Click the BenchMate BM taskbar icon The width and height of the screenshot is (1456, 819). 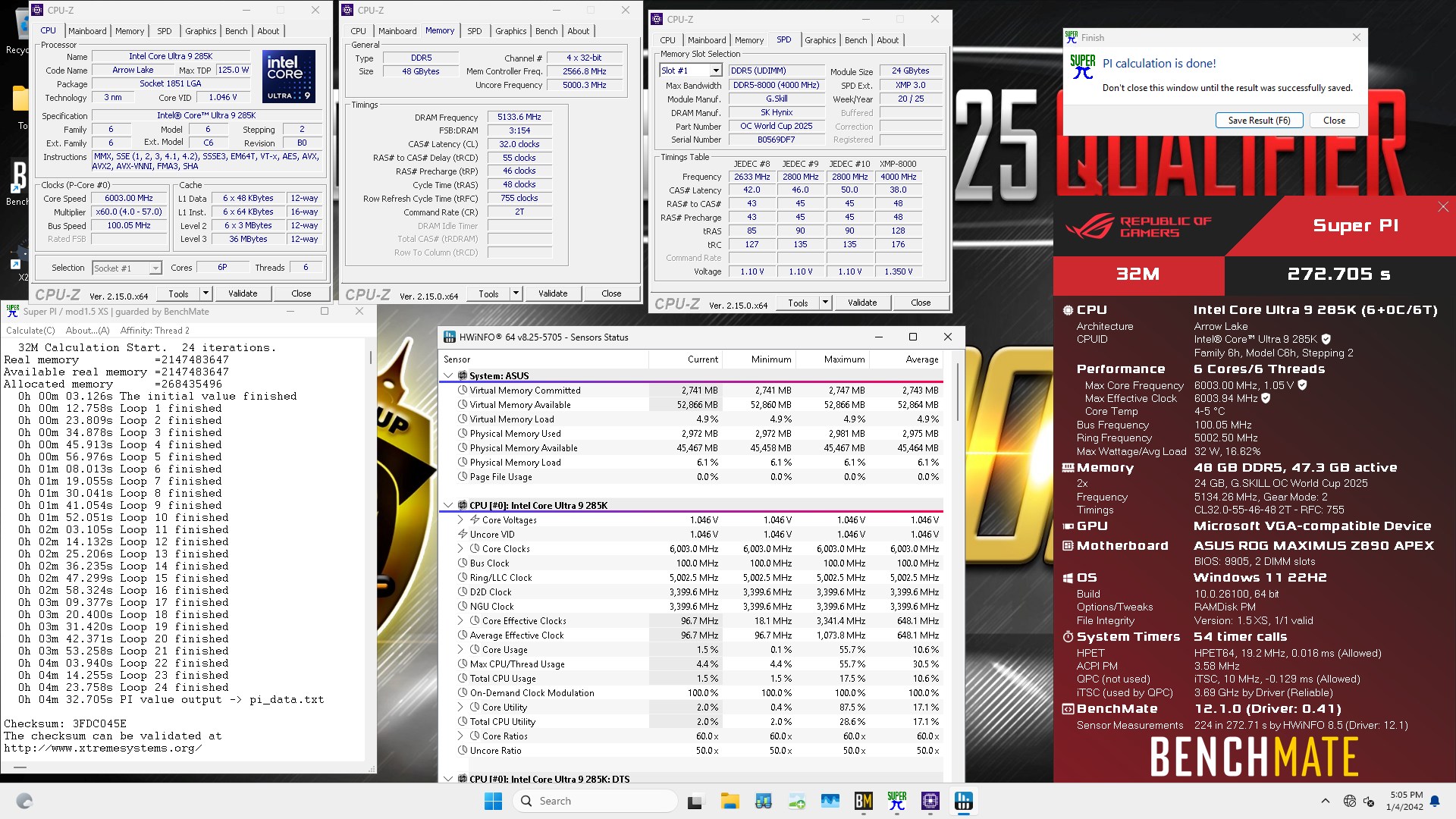[x=863, y=801]
